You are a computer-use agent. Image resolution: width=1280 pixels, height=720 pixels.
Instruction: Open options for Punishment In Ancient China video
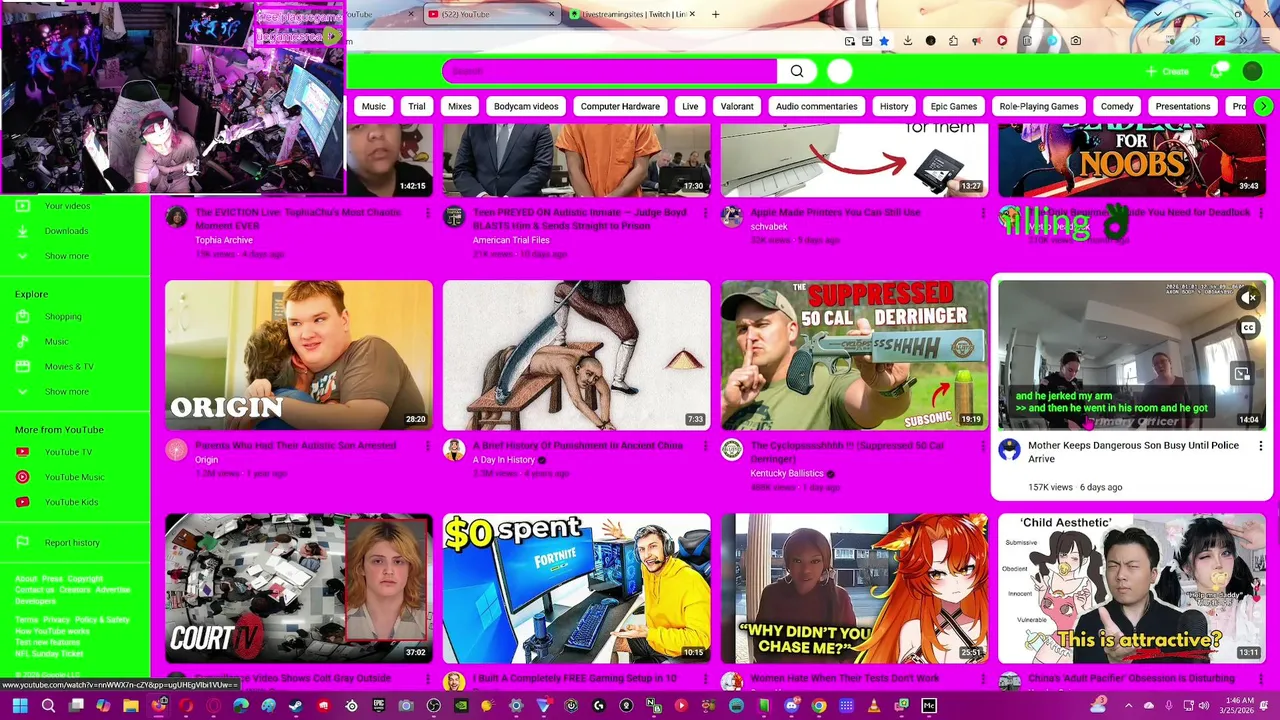point(705,446)
